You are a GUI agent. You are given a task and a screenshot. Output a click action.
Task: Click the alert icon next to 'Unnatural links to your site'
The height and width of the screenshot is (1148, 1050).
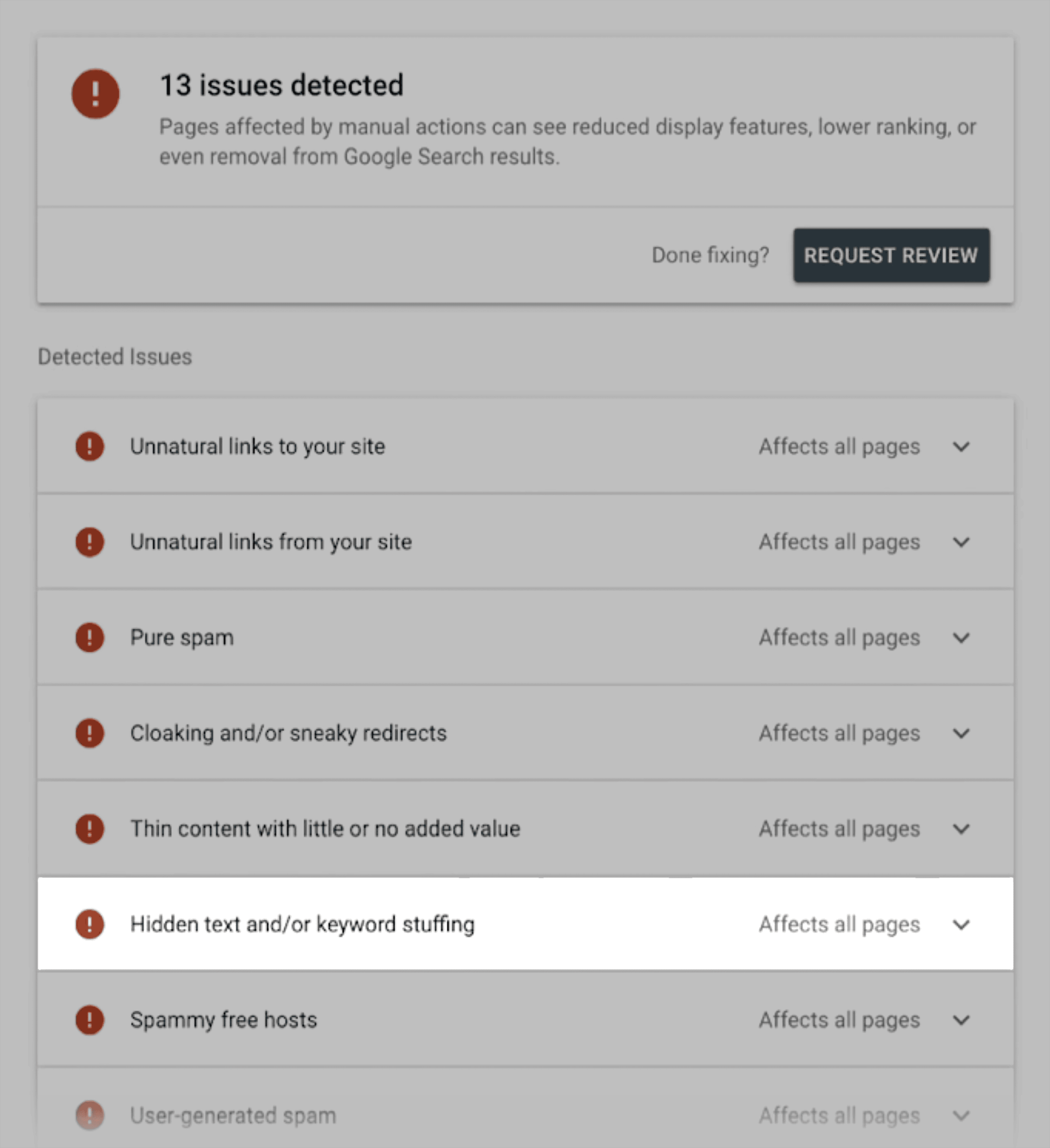[89, 447]
